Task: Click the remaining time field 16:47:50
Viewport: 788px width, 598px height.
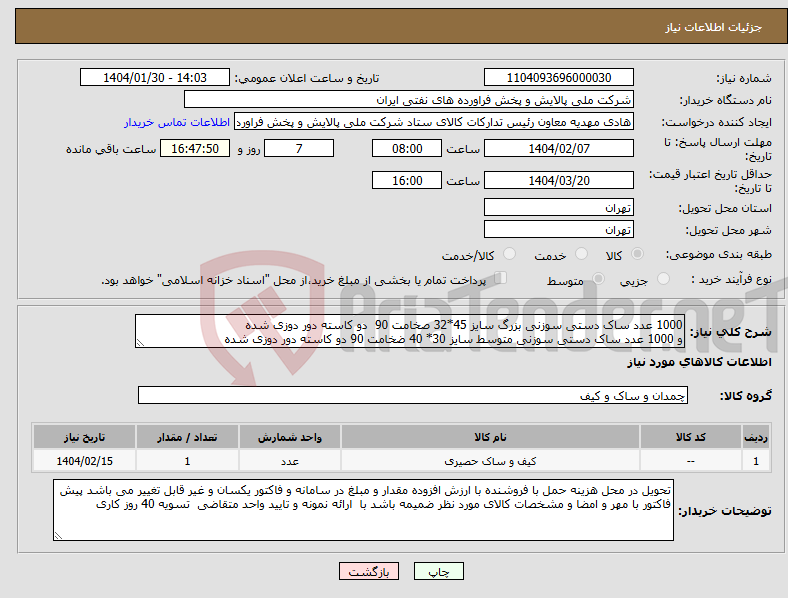Action: tap(194, 148)
